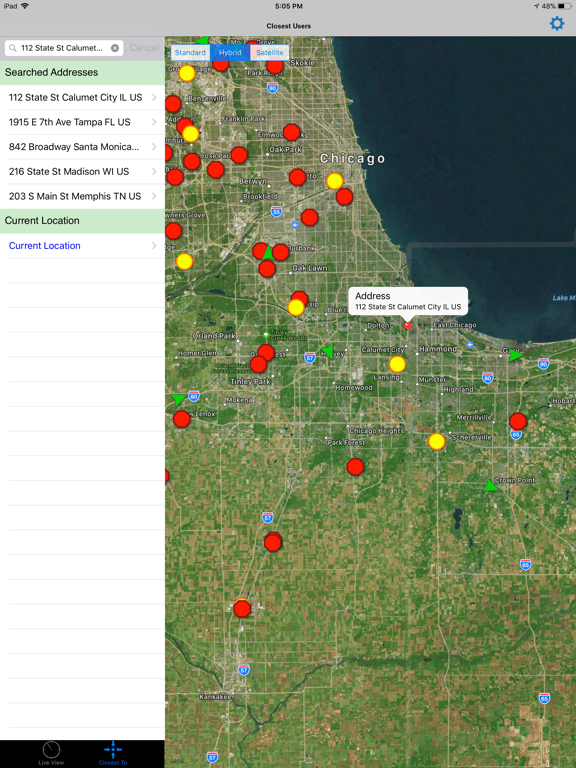Select green arrow marker near Crown Point
Image resolution: width=576 pixels, height=768 pixels.
tap(490, 486)
